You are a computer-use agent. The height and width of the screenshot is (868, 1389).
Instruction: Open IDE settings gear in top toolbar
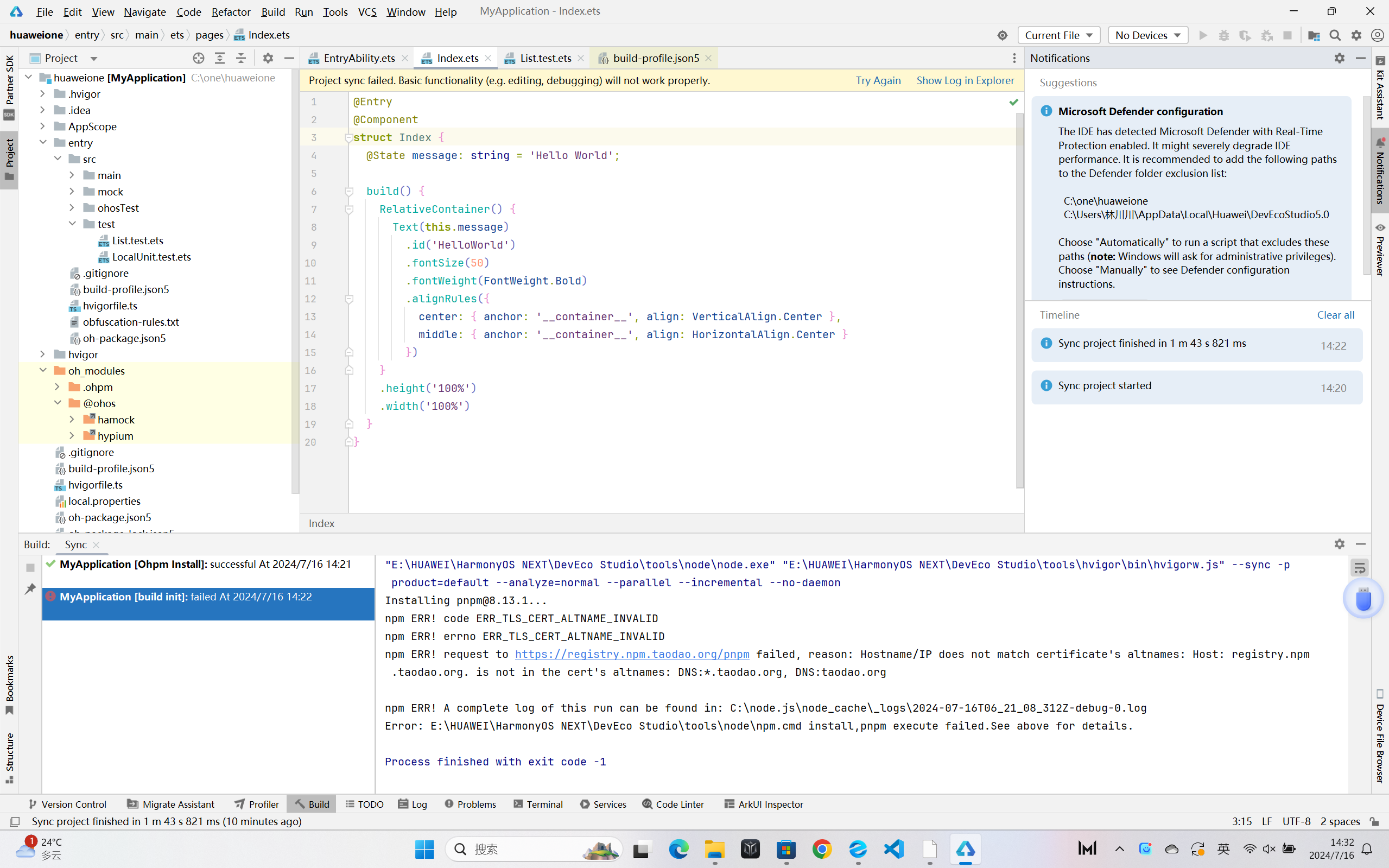1356,35
